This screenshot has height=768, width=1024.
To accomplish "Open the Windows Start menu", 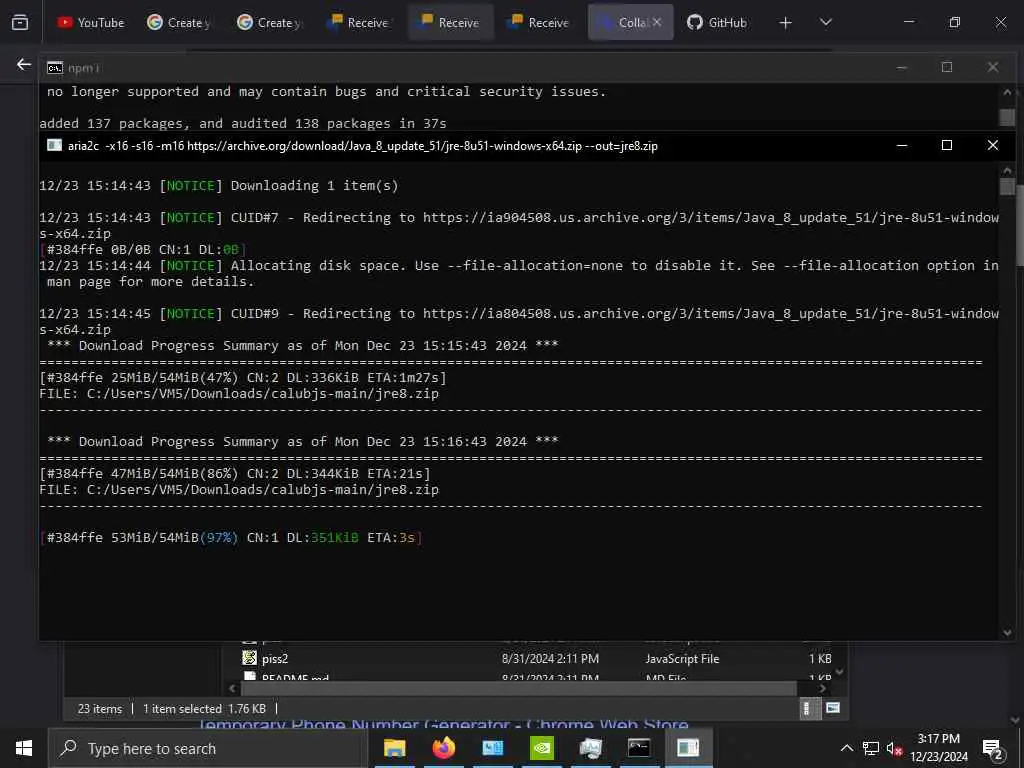I will pyautogui.click(x=24, y=748).
